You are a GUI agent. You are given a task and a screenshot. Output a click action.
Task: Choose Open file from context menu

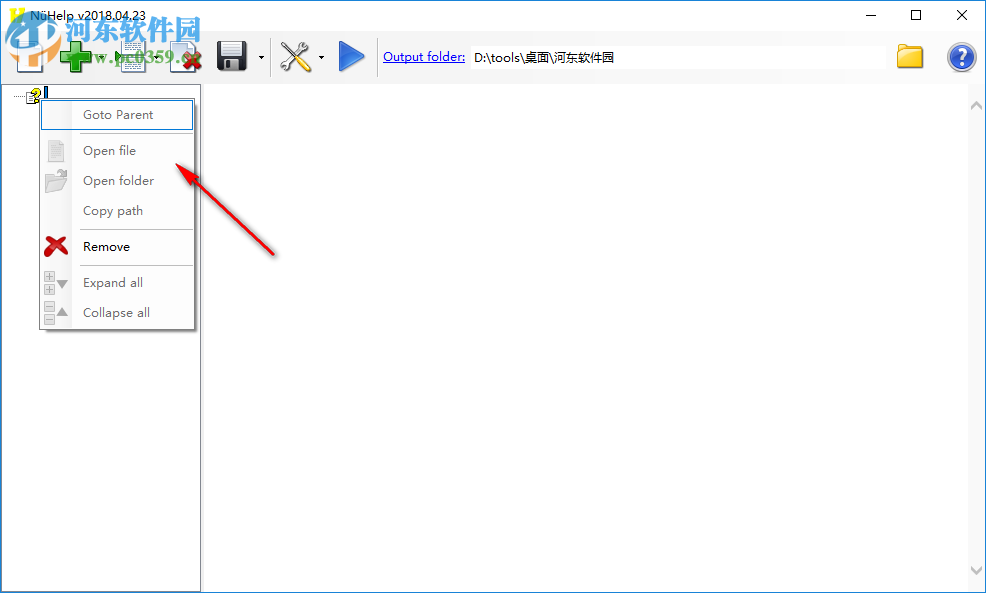pyautogui.click(x=117, y=151)
